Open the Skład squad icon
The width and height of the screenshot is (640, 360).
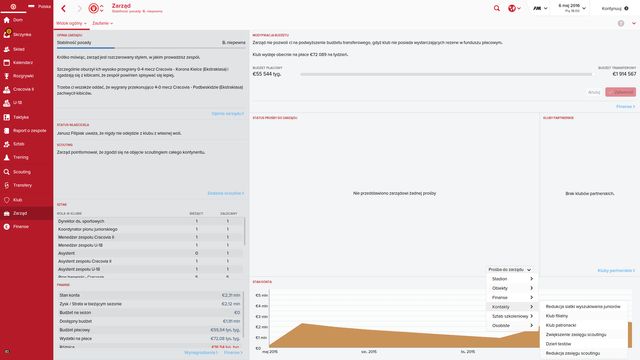click(x=7, y=49)
